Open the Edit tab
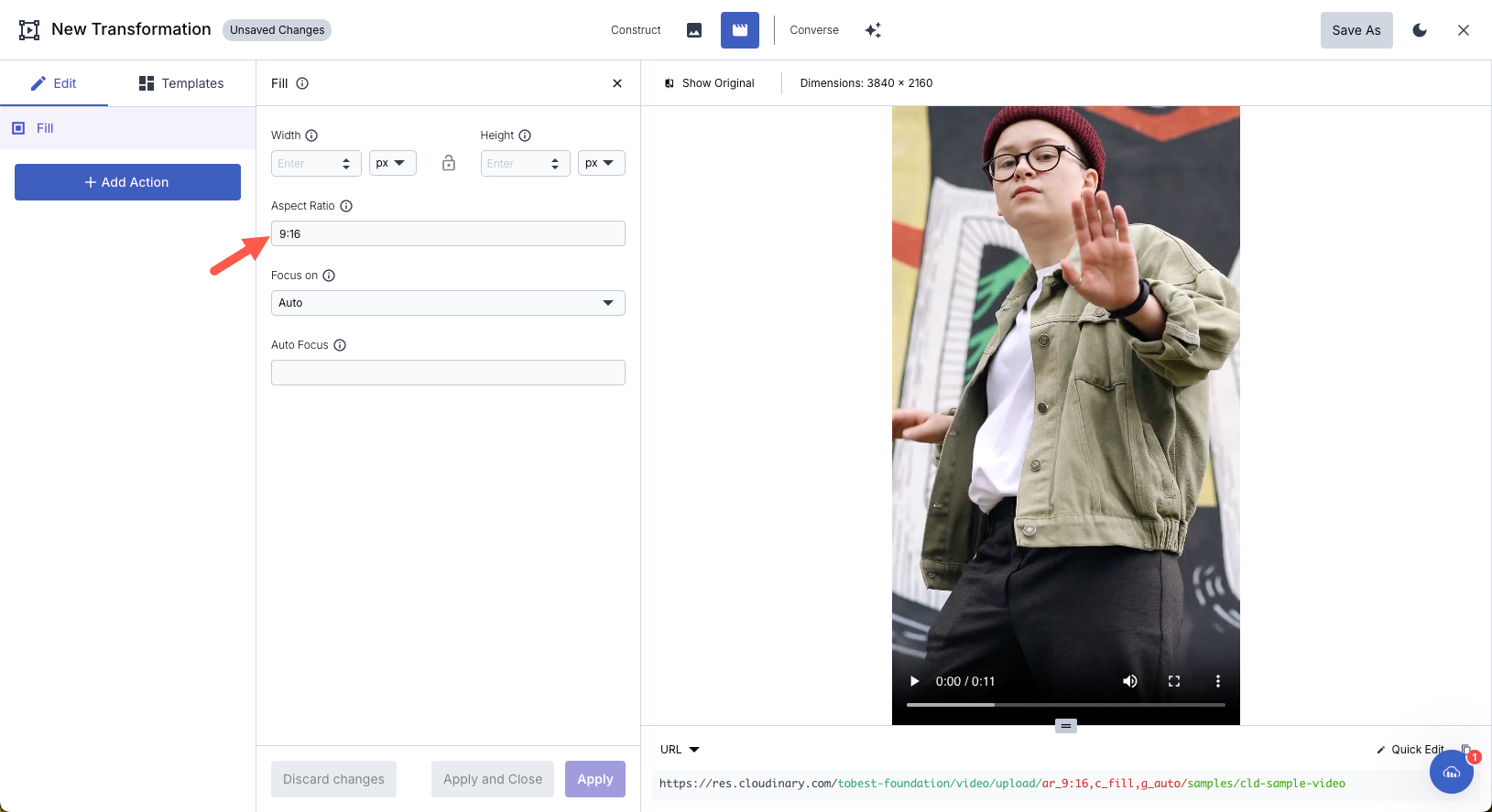 click(x=54, y=83)
